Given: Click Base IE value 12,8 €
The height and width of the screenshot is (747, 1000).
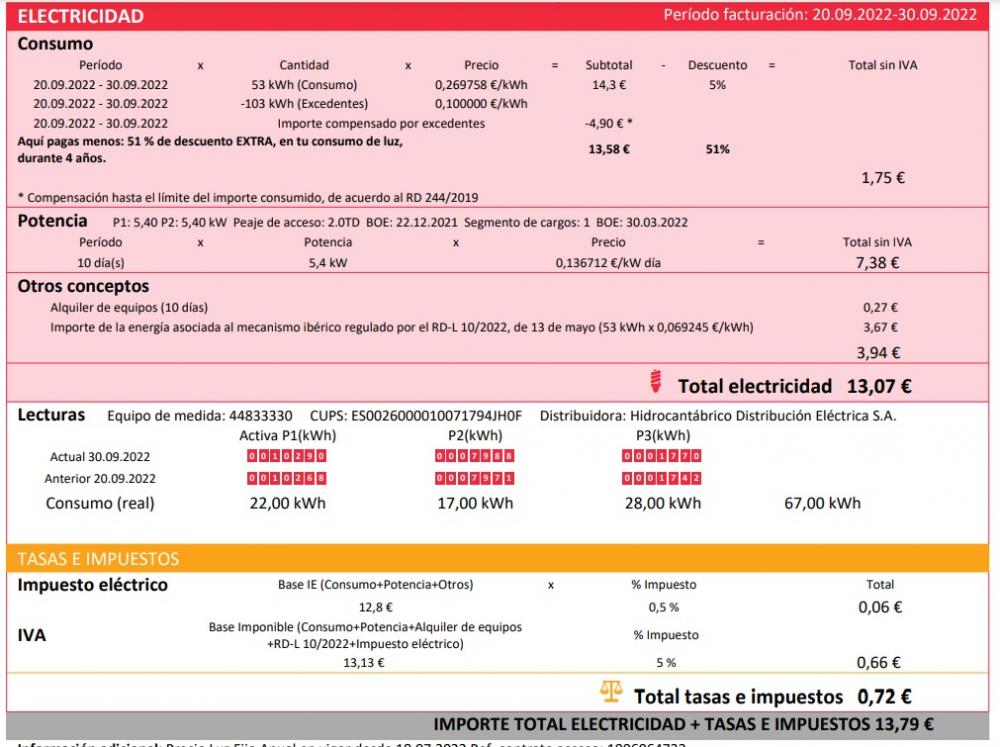Looking at the screenshot, I should 376,607.
